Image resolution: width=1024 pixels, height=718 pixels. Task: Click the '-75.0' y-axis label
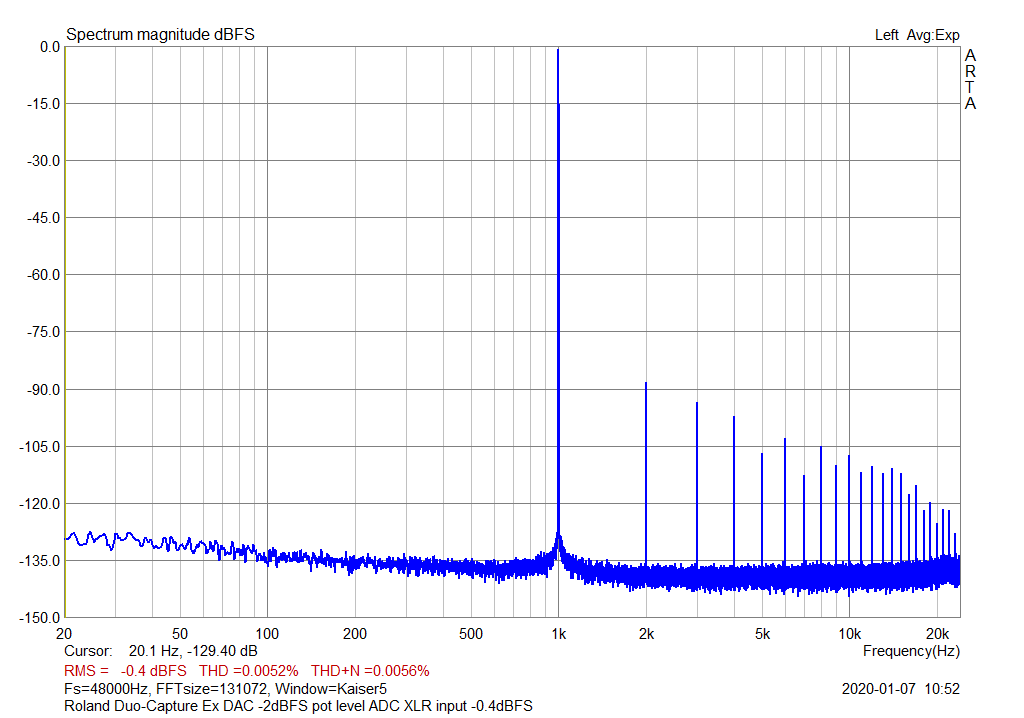[x=43, y=332]
